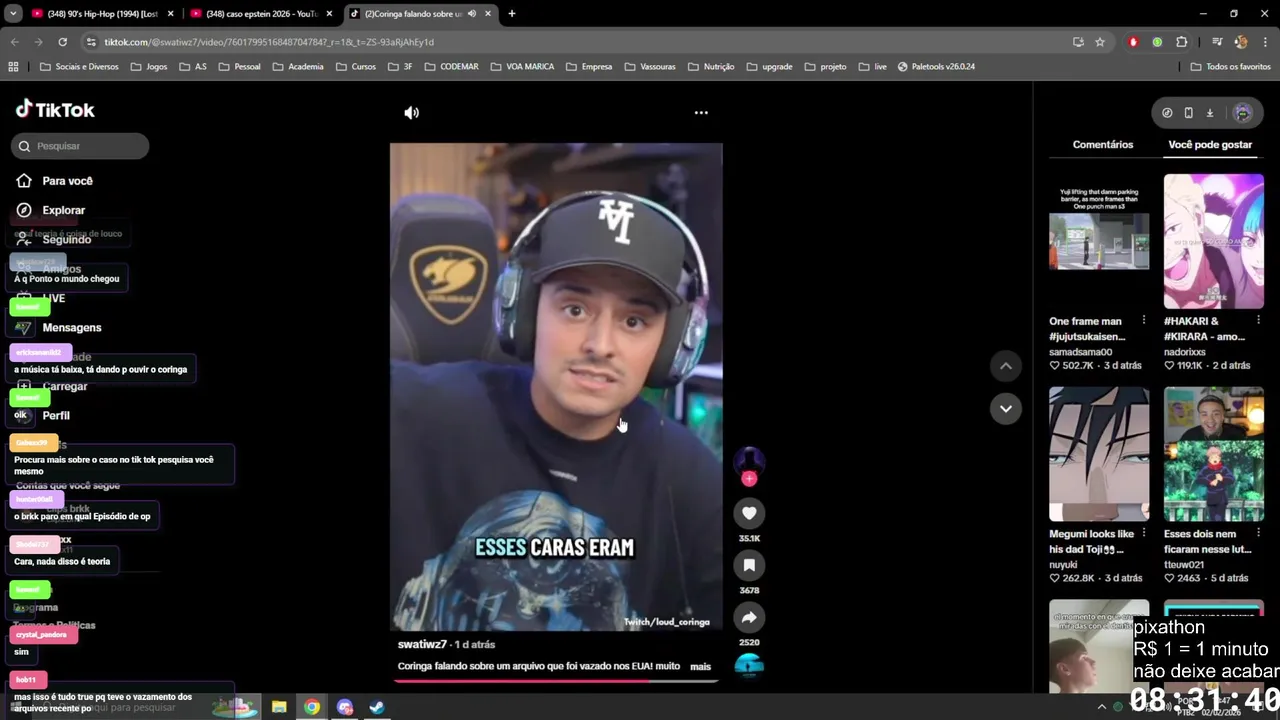Open the browser extensions puzzle icon
Viewport: 1280px width, 720px height.
(x=1181, y=42)
